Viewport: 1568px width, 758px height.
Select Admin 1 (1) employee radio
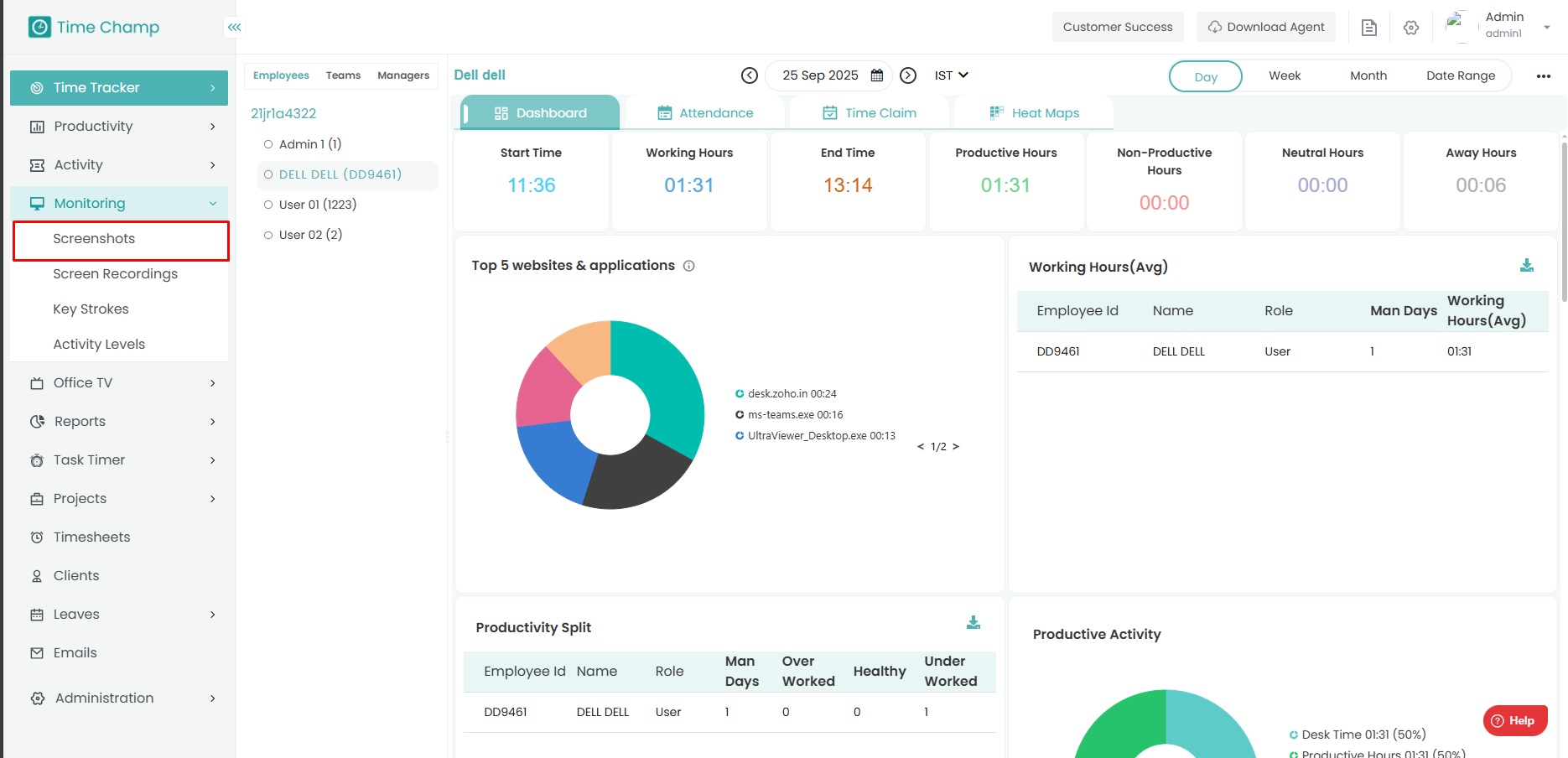click(268, 144)
